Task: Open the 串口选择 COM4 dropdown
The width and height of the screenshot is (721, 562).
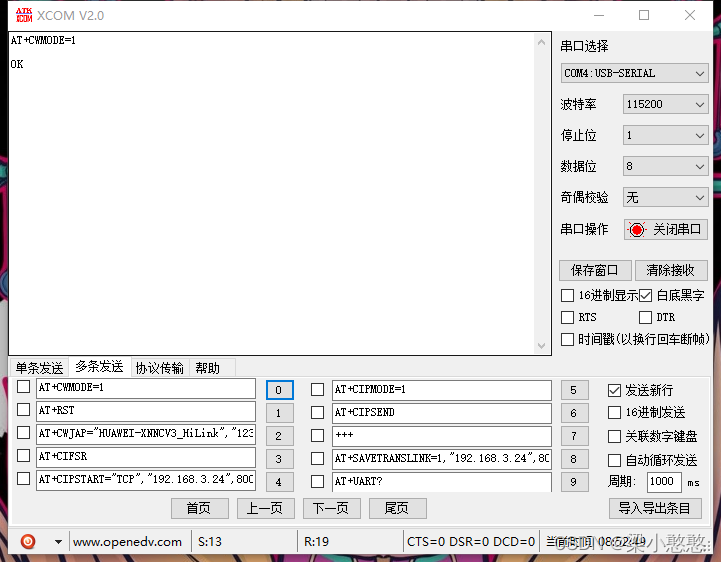Action: click(634, 73)
